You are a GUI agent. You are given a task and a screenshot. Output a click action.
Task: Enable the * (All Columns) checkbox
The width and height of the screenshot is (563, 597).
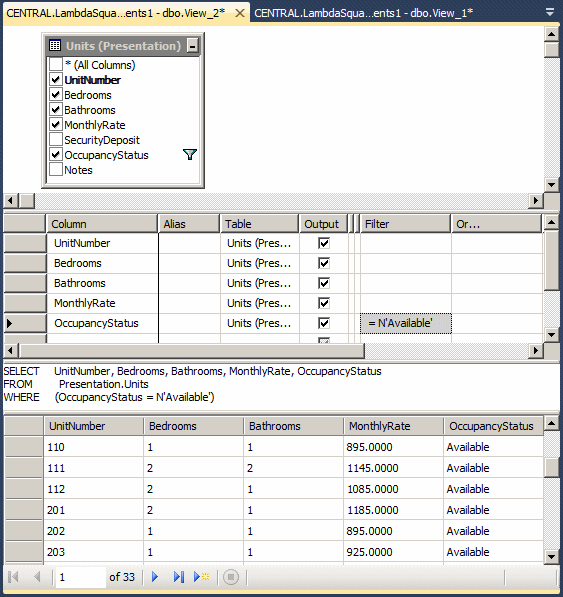[56, 64]
